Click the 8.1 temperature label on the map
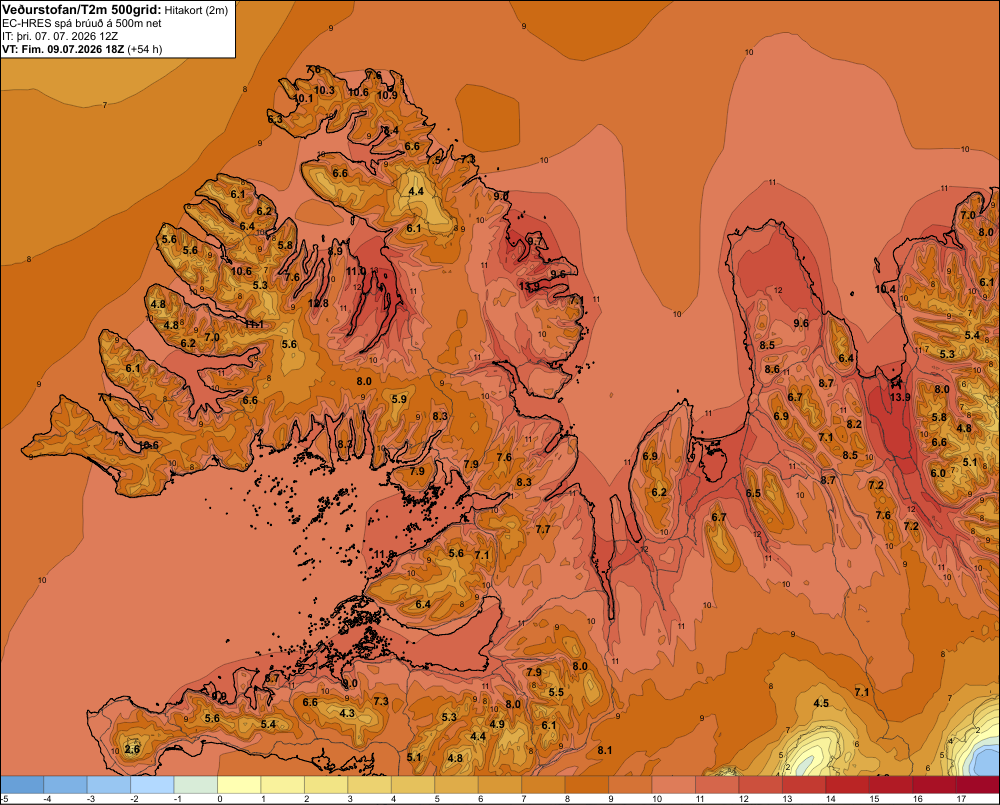 tap(605, 750)
